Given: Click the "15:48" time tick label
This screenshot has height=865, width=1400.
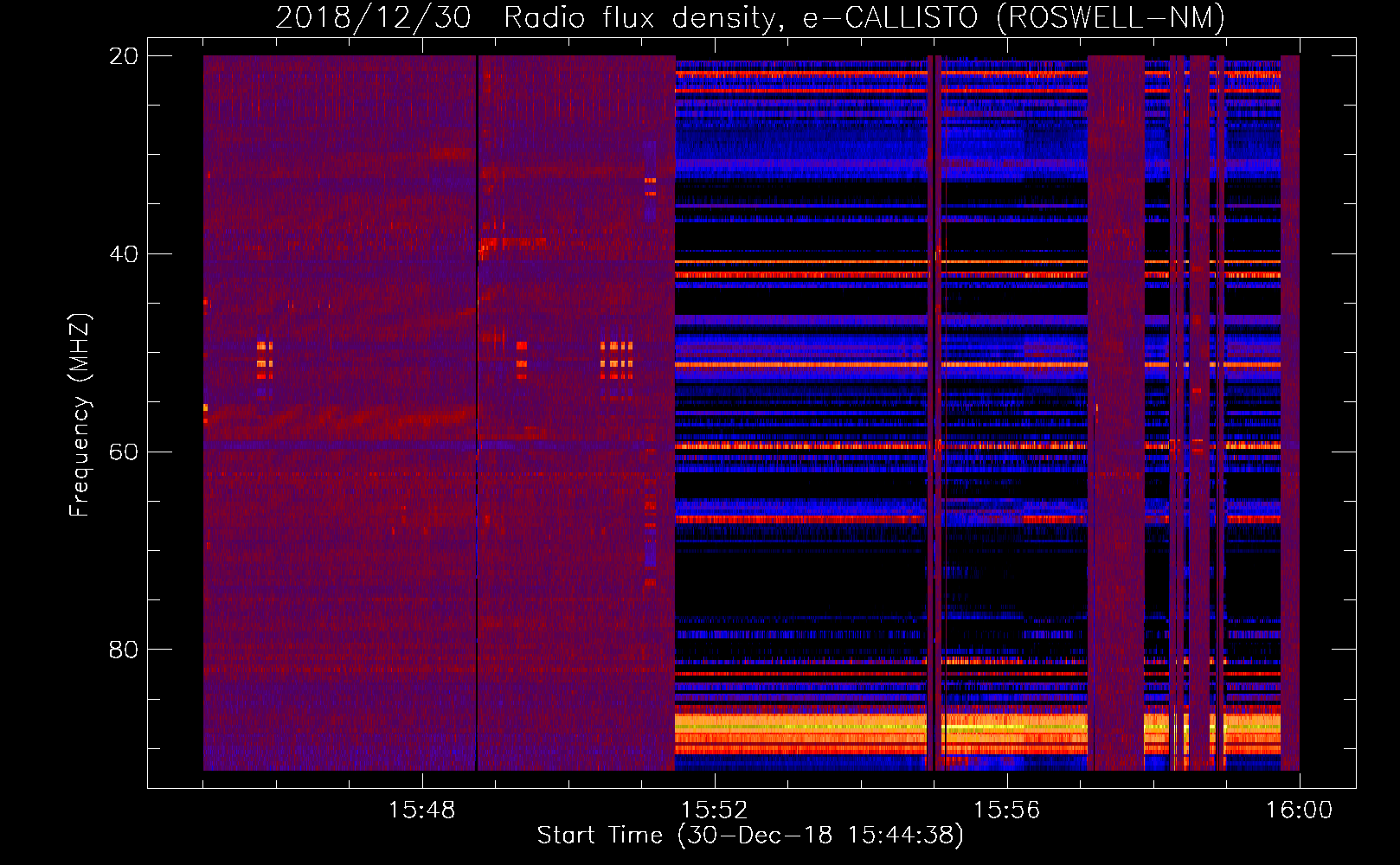Looking at the screenshot, I should (421, 811).
